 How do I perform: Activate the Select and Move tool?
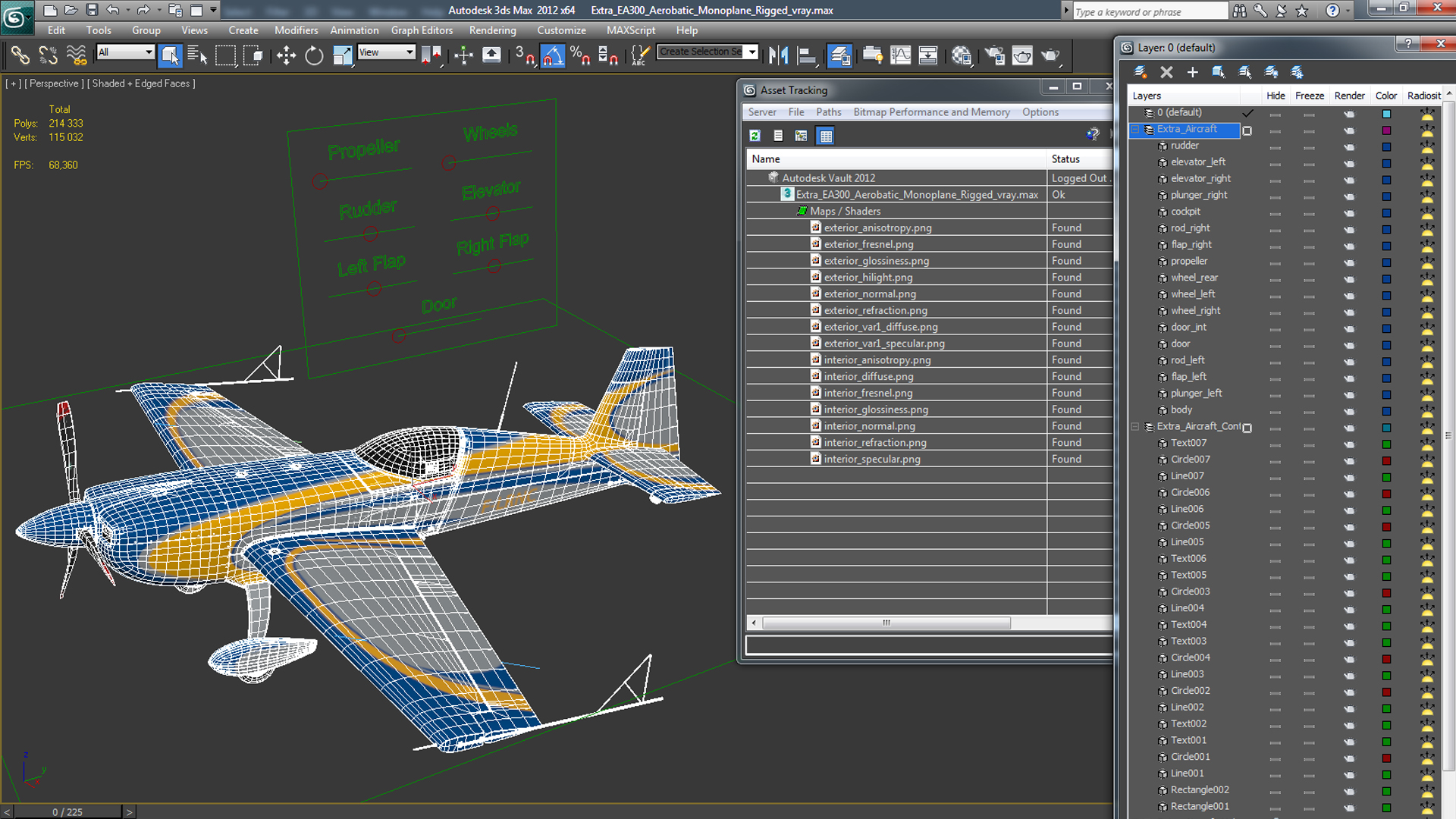tap(286, 55)
